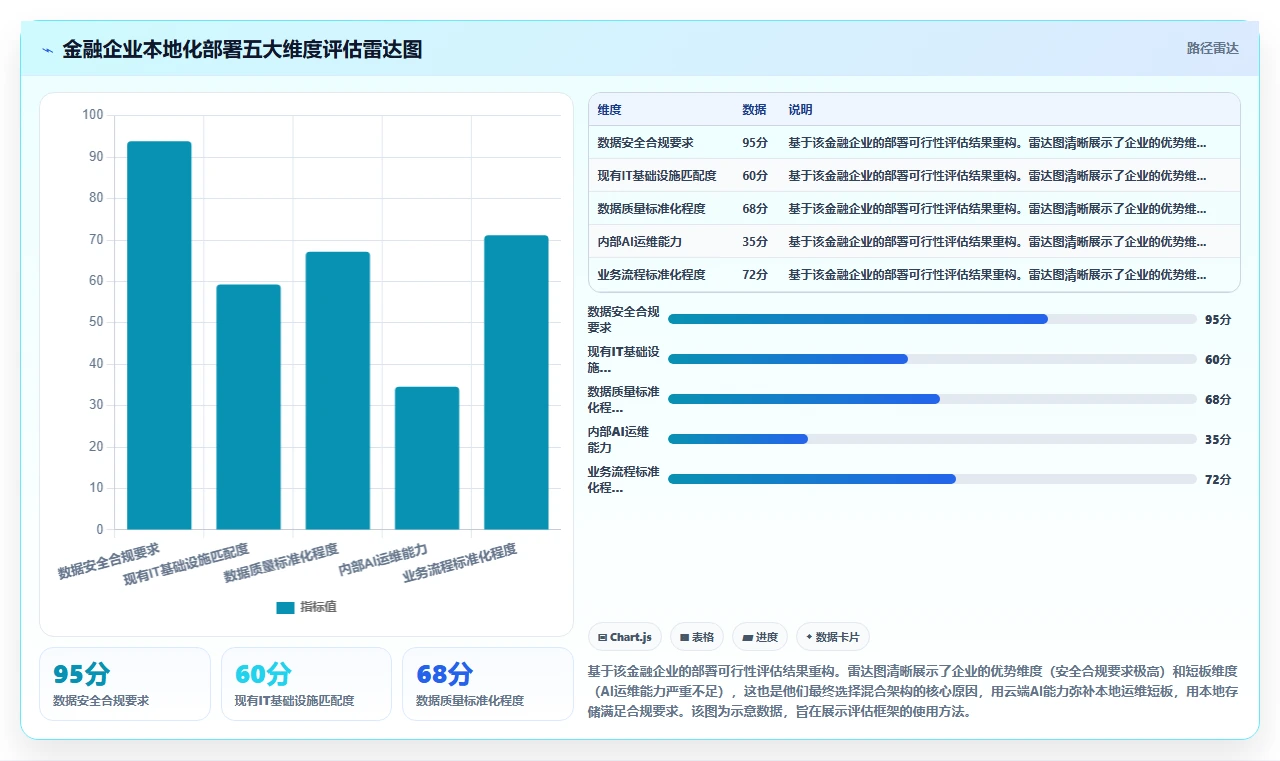Select the 内部AI运维能力 table row cell
The image size is (1280, 761).
tap(639, 241)
